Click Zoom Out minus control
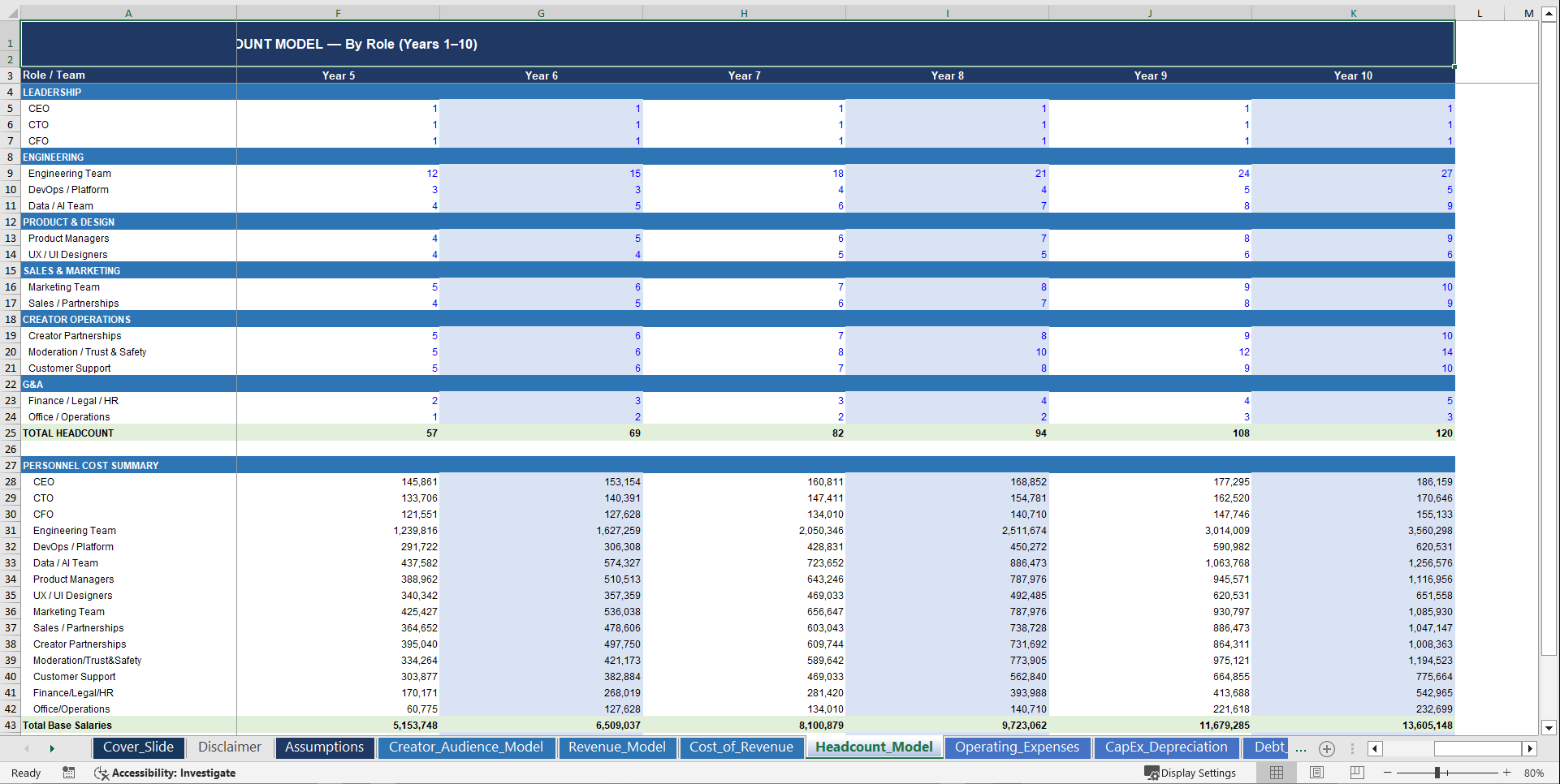The width and height of the screenshot is (1560, 784). tap(1388, 773)
